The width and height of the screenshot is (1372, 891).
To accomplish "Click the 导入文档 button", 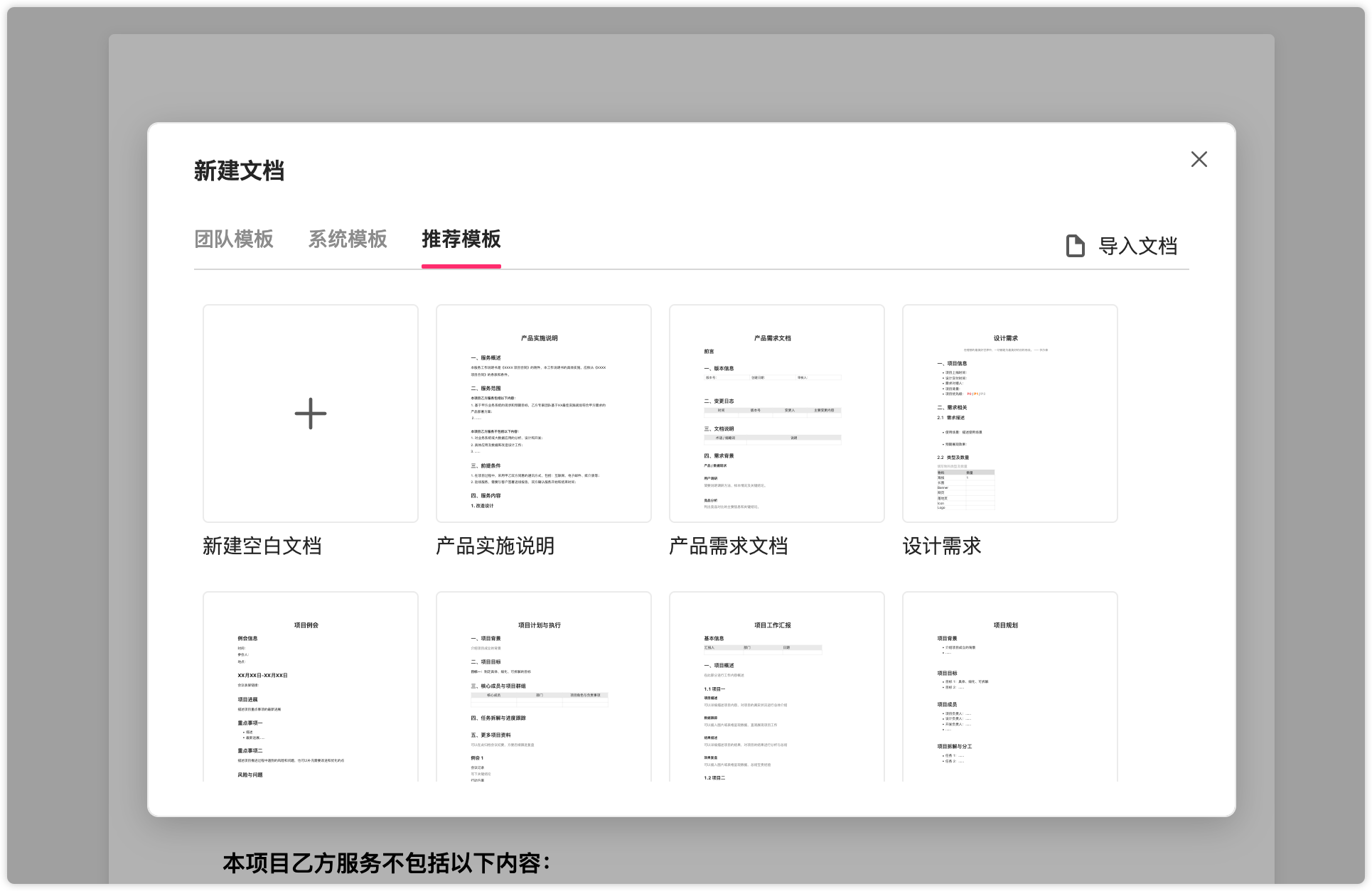I will pyautogui.click(x=1137, y=246).
